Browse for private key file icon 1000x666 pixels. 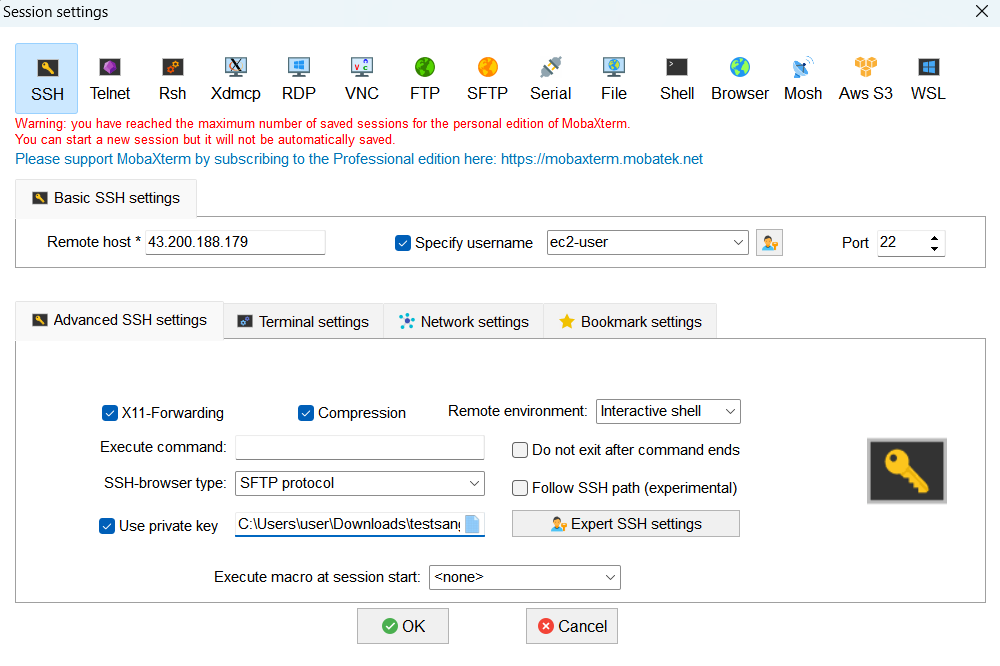[x=473, y=524]
